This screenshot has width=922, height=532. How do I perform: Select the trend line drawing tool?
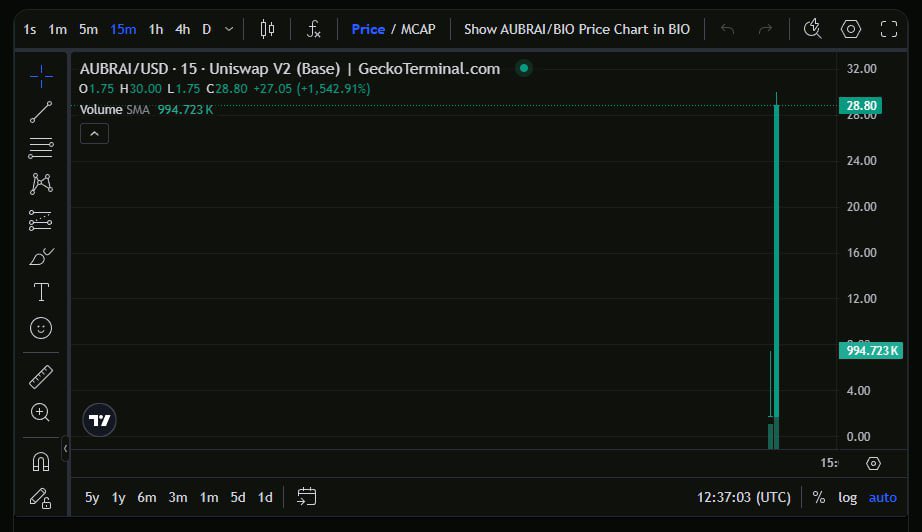pos(41,112)
